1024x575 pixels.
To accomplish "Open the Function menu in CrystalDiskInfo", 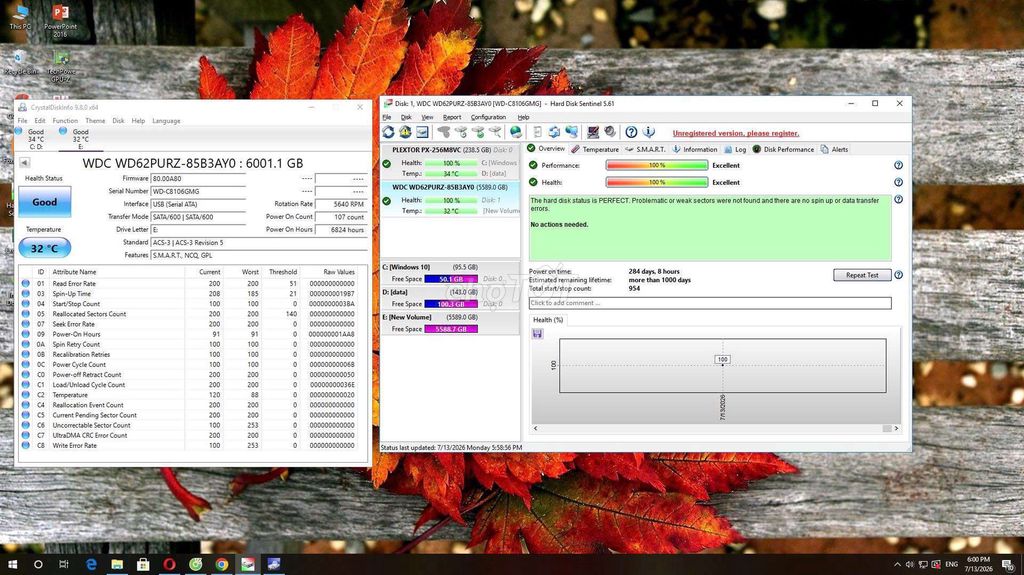I will click(x=65, y=121).
